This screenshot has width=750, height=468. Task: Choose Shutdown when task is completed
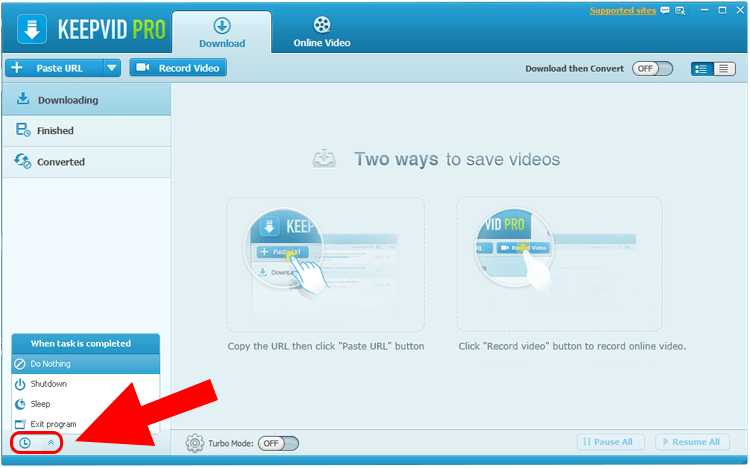click(x=86, y=384)
